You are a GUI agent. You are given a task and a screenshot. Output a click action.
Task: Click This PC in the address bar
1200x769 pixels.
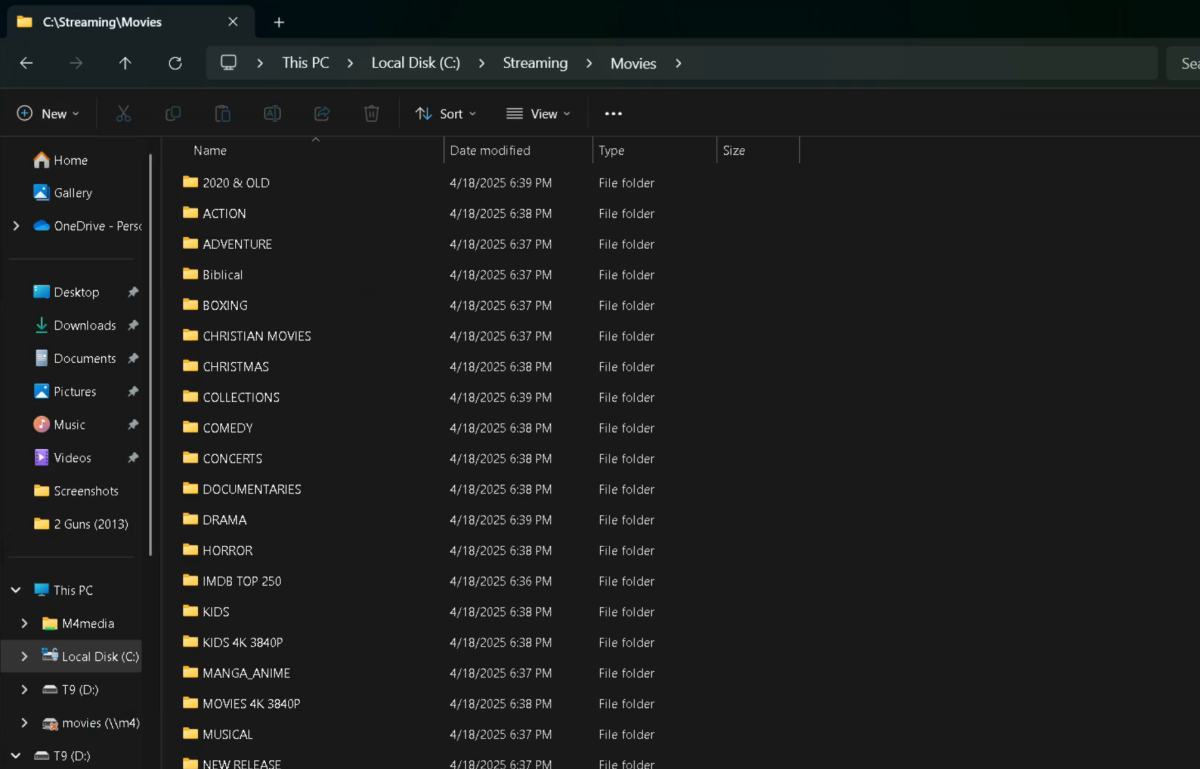[x=305, y=62]
